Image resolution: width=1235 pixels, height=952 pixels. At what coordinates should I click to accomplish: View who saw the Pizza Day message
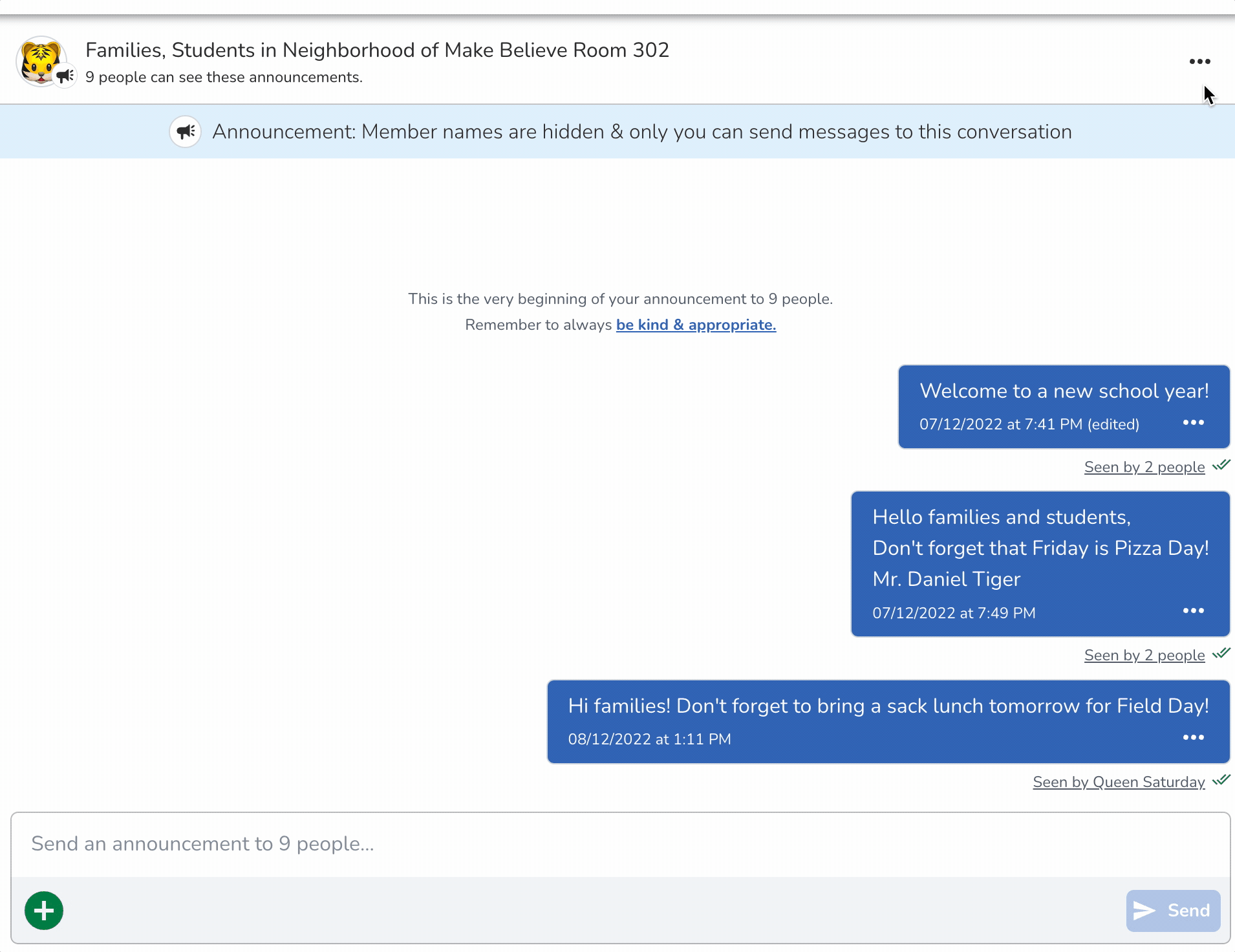coord(1144,655)
